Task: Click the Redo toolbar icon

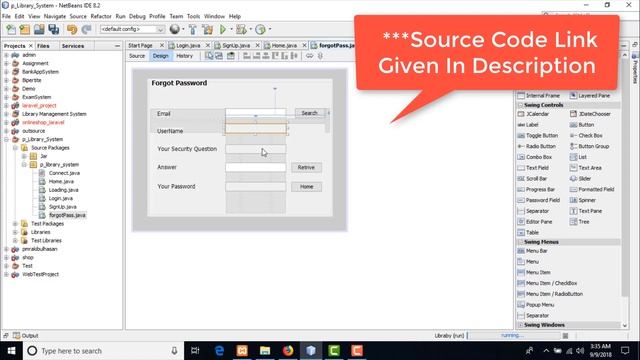Action: click(86, 29)
